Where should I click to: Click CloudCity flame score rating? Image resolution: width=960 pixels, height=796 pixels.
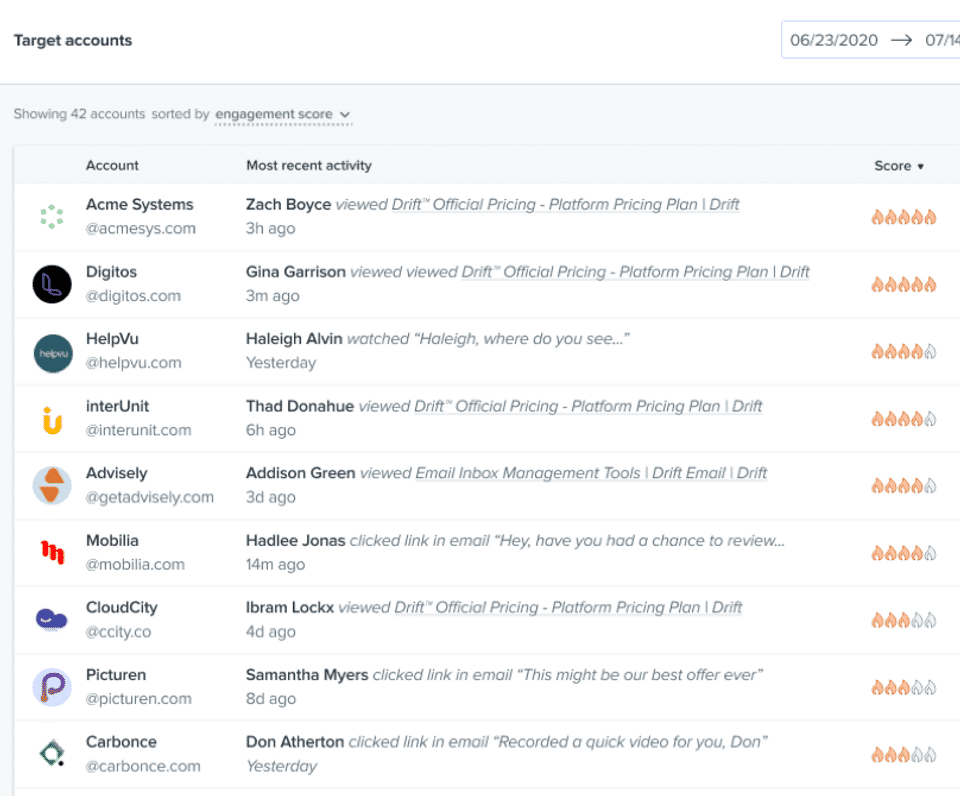904,620
